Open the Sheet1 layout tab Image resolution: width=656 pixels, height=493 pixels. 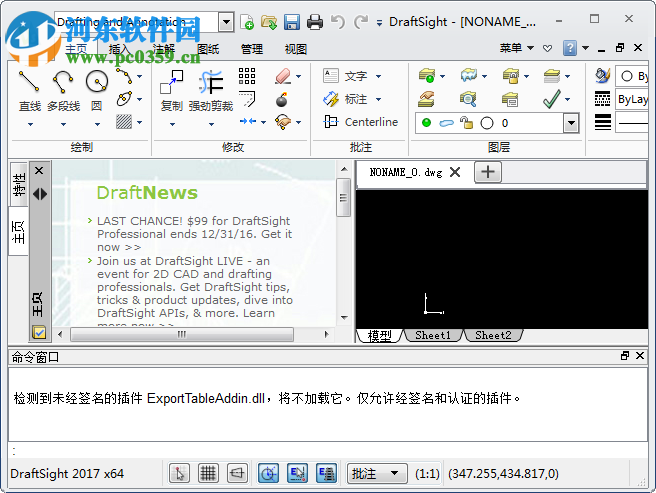433,335
